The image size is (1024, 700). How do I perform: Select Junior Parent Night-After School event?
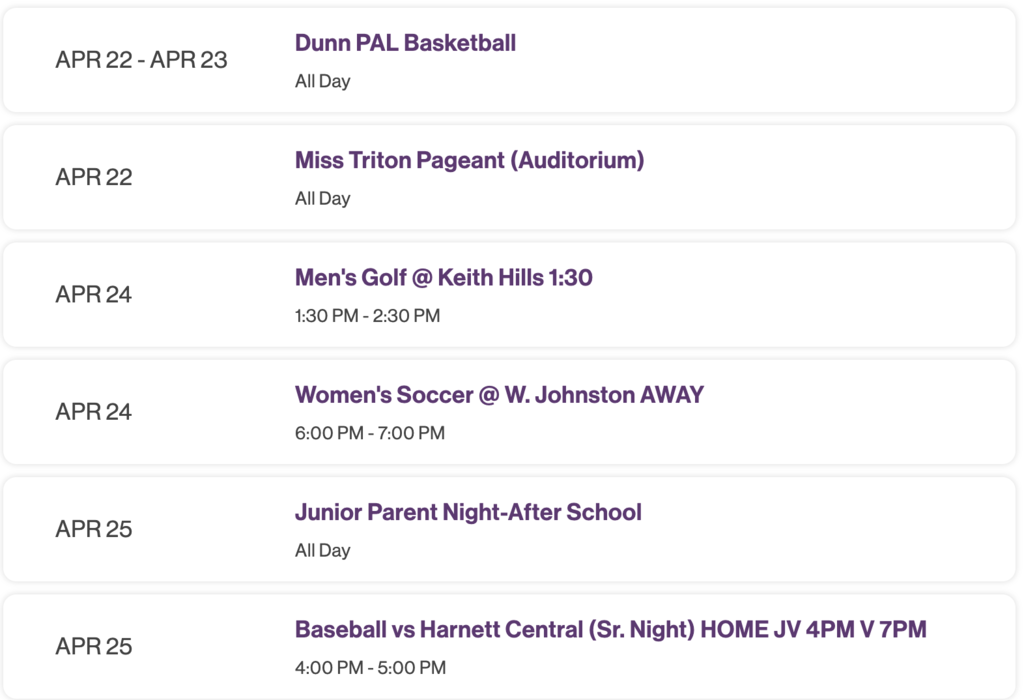[x=468, y=512]
